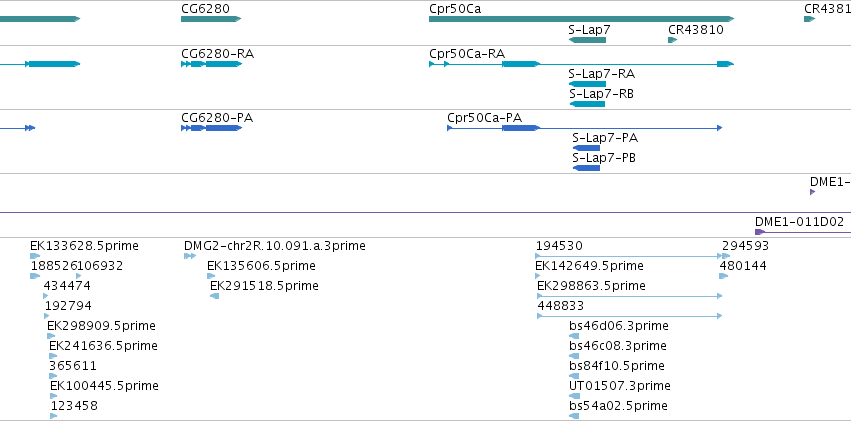Click EST label bs46d06.3prime

[619, 326]
